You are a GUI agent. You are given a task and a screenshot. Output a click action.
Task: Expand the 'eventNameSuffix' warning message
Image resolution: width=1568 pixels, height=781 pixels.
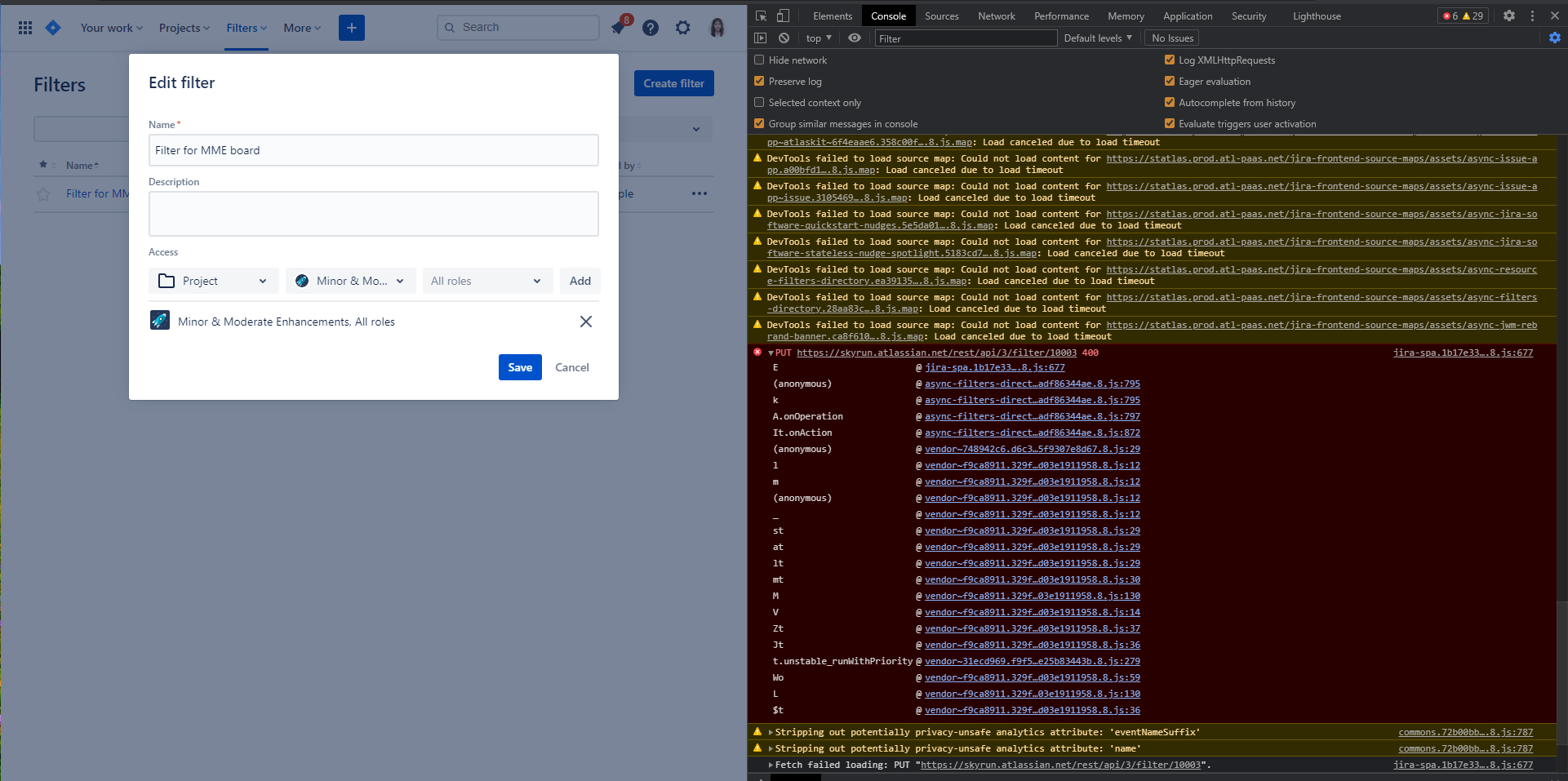click(x=771, y=732)
